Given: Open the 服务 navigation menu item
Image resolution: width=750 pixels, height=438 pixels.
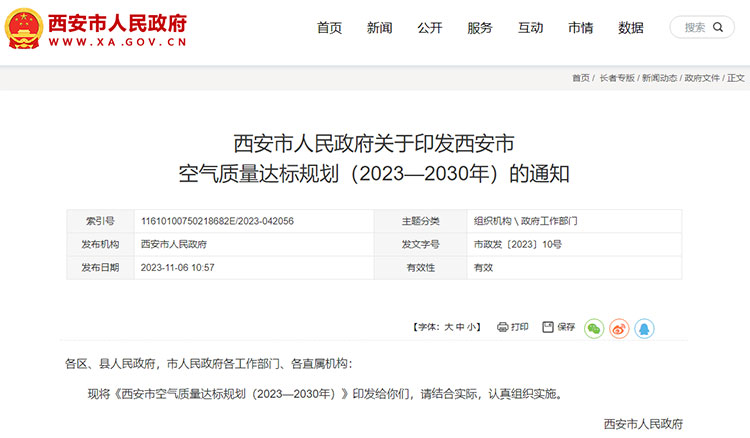Looking at the screenshot, I should click(480, 28).
